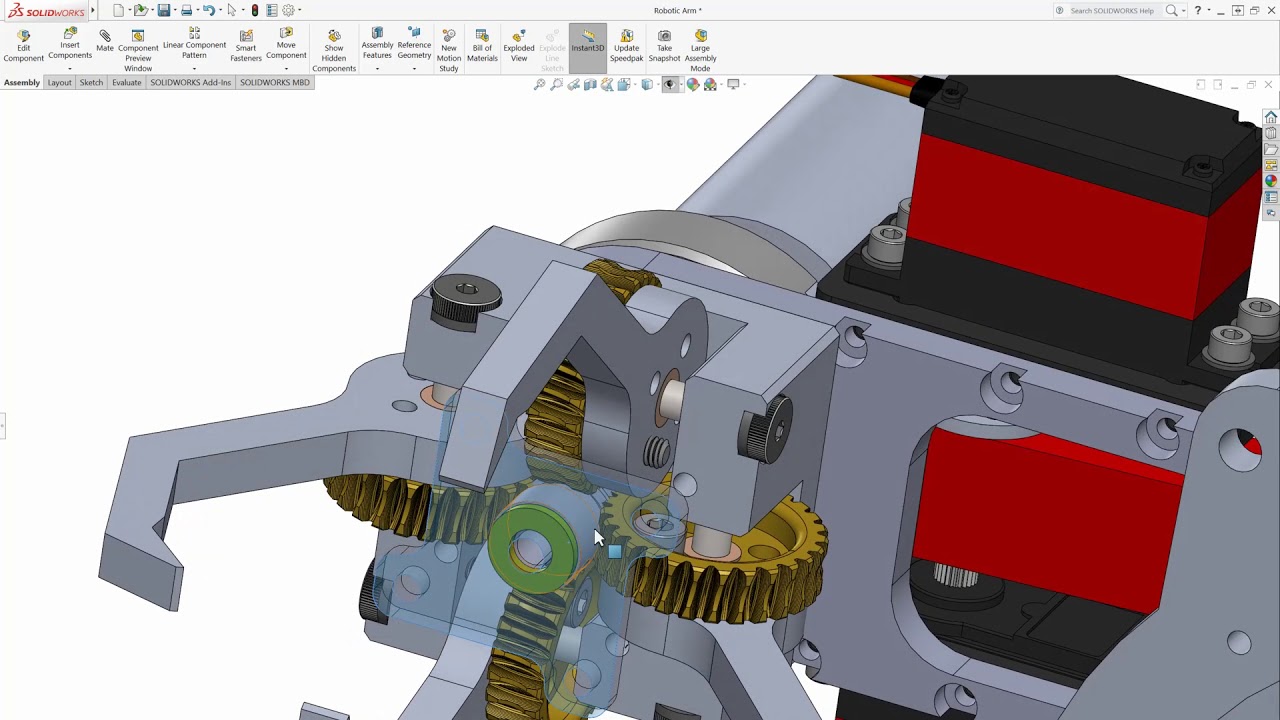Create an Exploded View
This screenshot has height=720, width=1280.
[519, 46]
